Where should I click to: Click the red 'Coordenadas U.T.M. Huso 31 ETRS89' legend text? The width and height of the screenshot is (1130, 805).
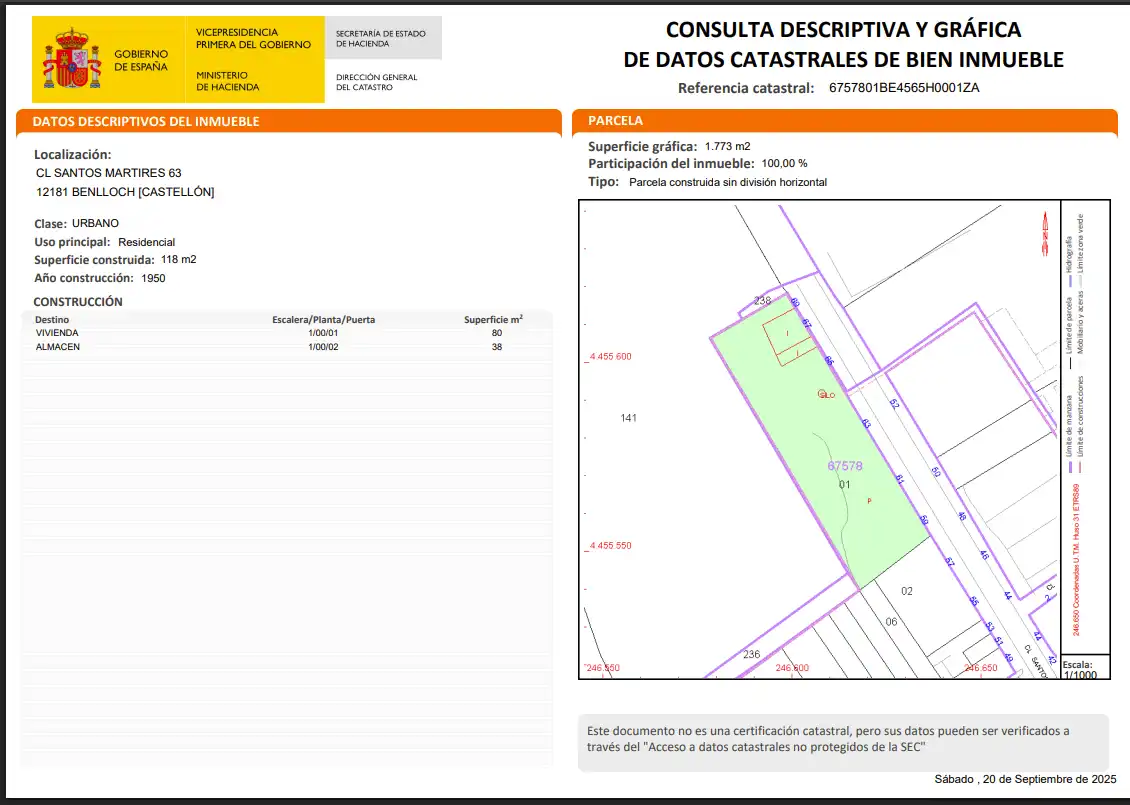(1076, 560)
